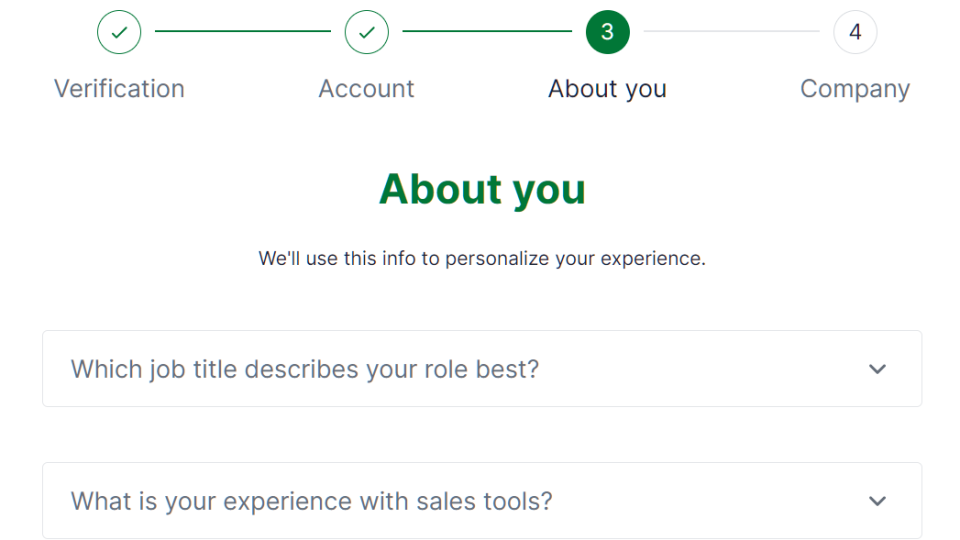Expand the sales tools experience dropdown
Image resolution: width=960 pixels, height=540 pixels.
pyautogui.click(x=482, y=500)
